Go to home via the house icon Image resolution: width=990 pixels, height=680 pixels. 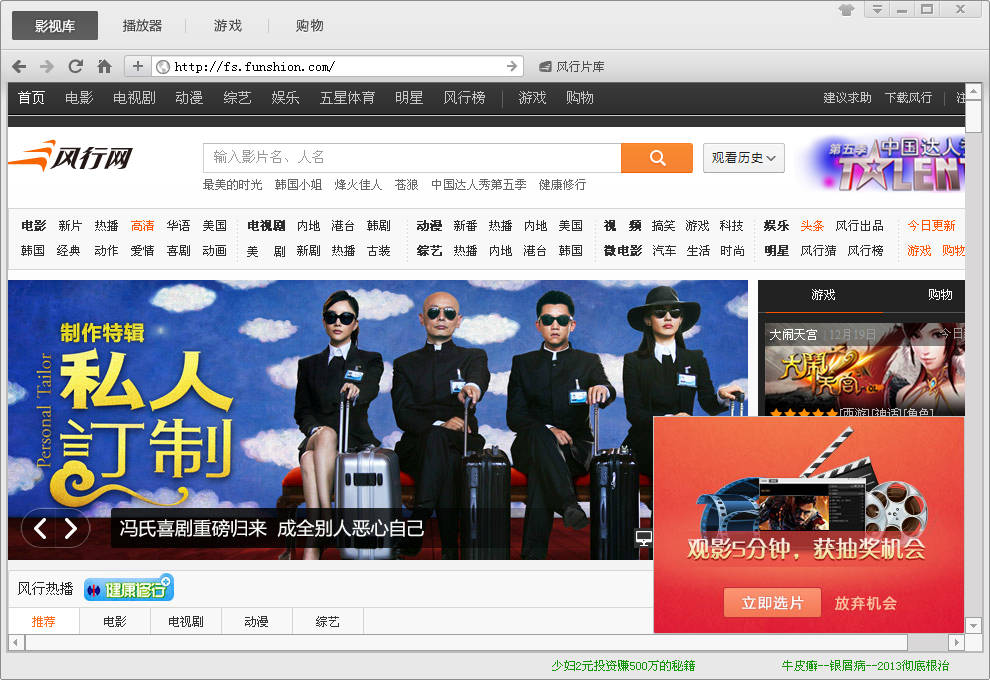coord(104,66)
